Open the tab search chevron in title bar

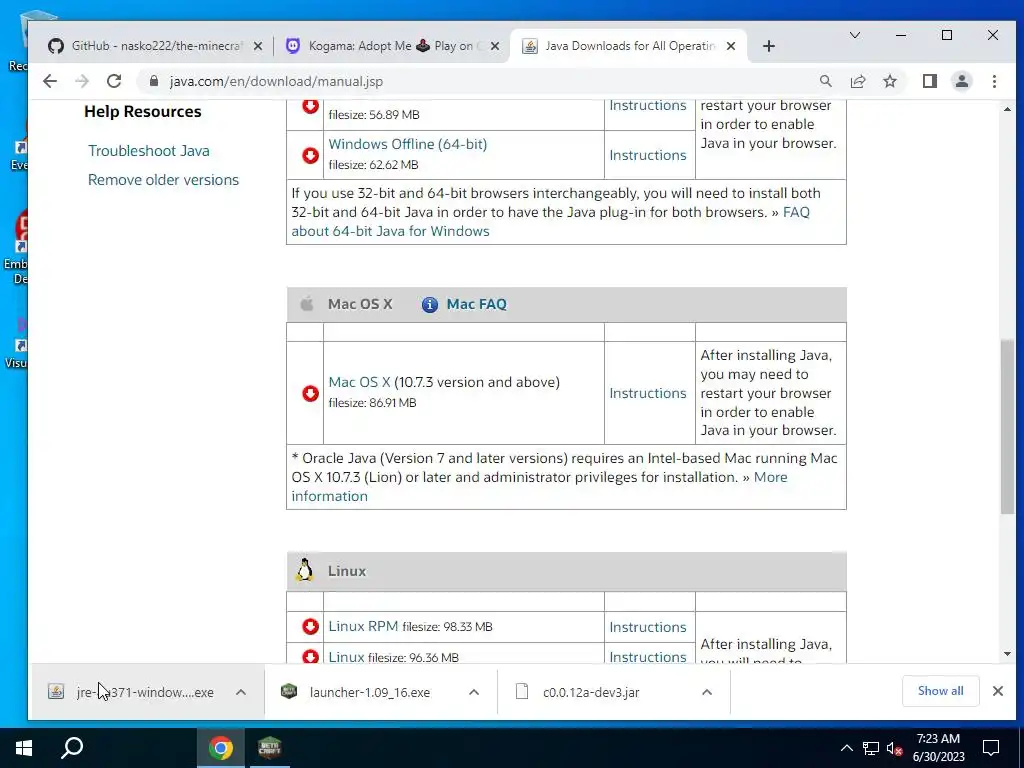click(854, 35)
